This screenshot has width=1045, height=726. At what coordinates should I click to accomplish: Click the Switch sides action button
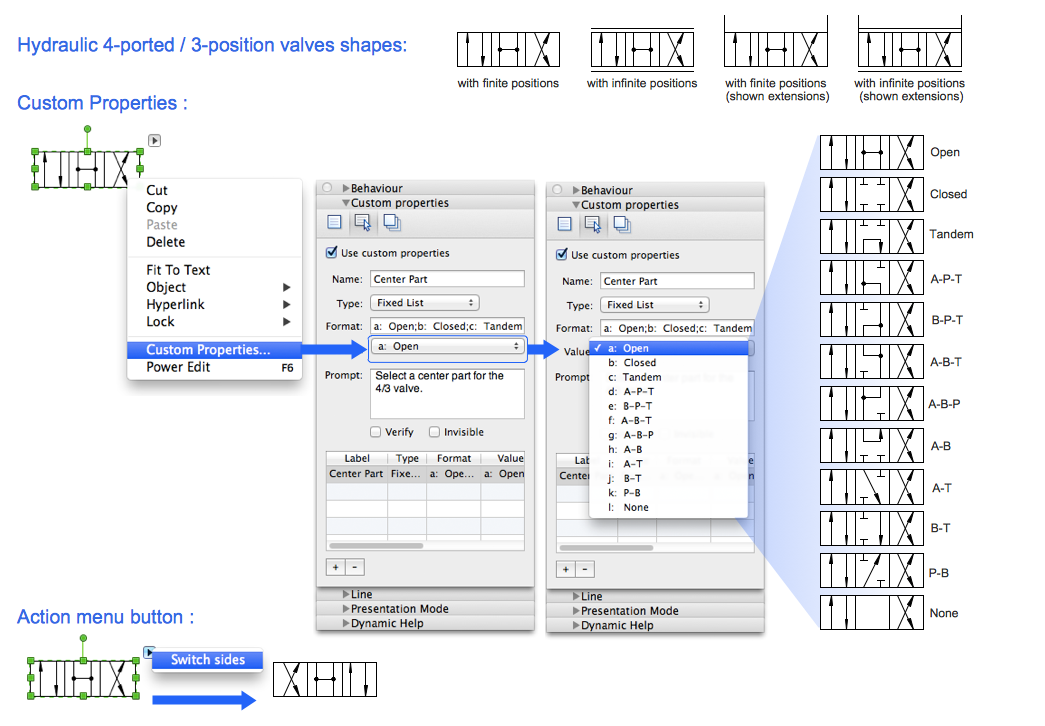coord(209,660)
